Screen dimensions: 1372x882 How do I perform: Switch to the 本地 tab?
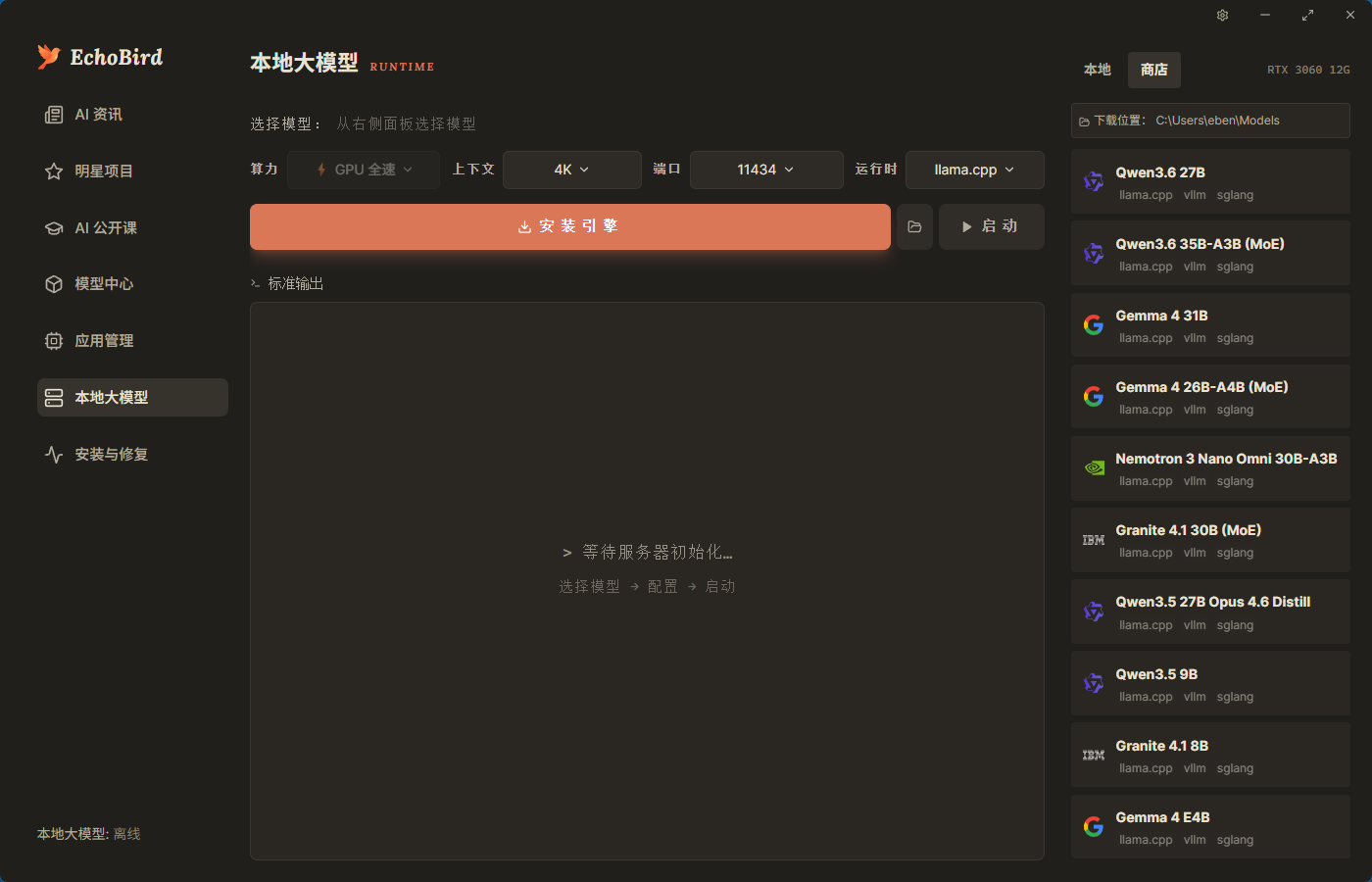tap(1098, 70)
